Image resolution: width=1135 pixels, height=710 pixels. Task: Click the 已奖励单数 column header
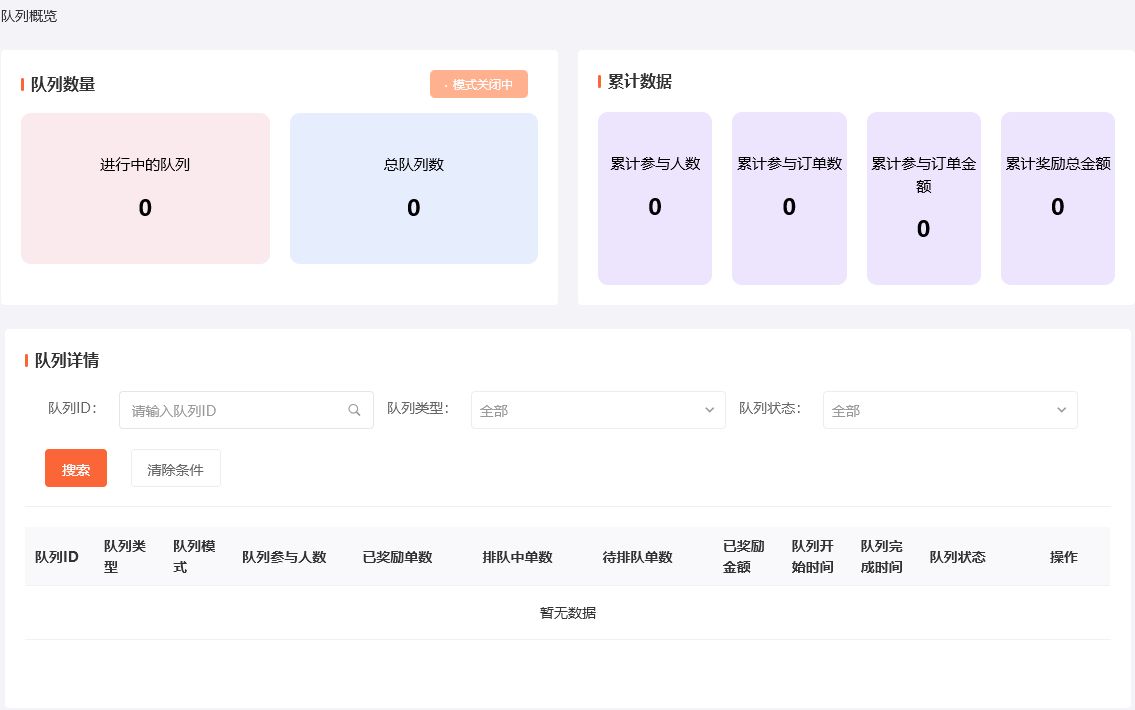[x=397, y=557]
